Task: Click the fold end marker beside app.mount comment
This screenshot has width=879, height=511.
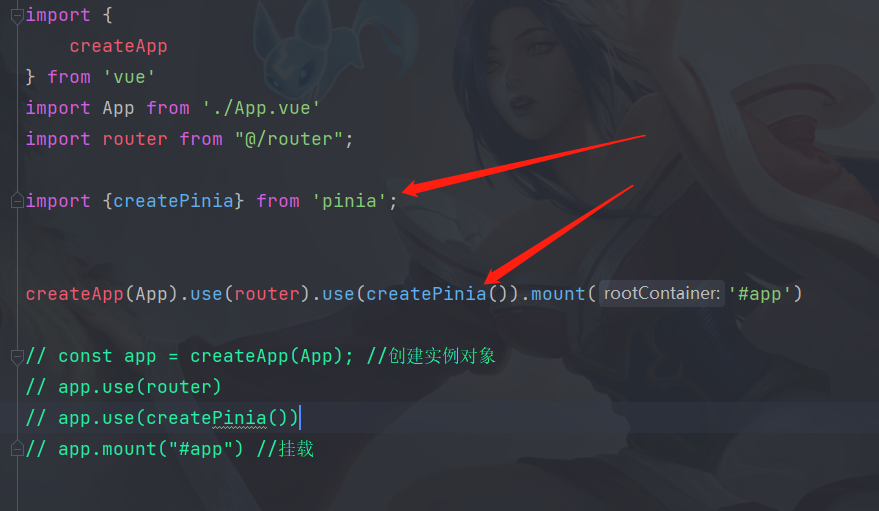Action: (x=17, y=448)
